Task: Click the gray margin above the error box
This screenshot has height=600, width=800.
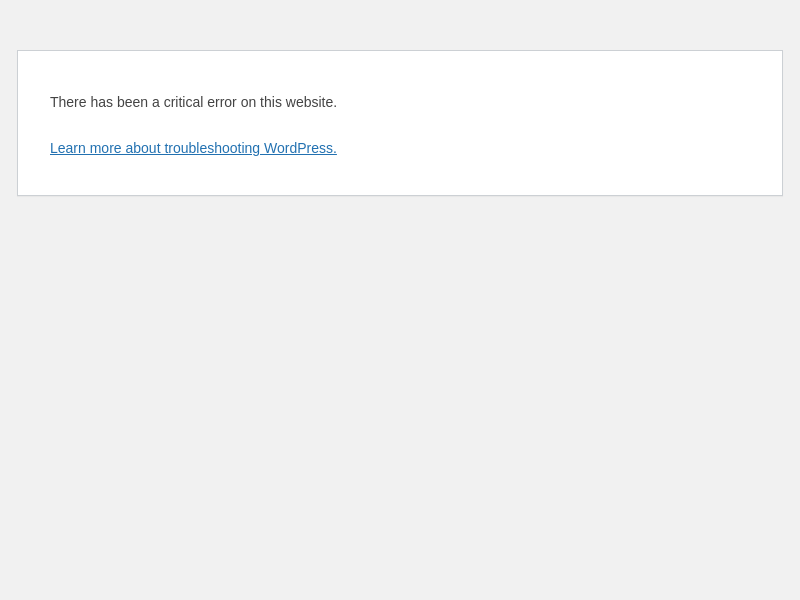Action: (x=400, y=25)
